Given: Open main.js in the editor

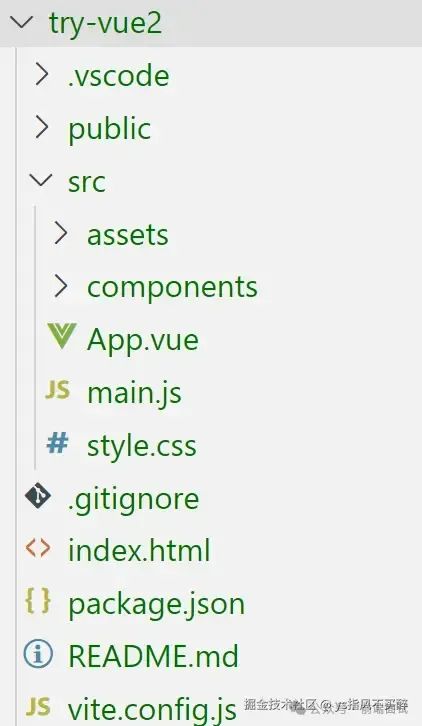Looking at the screenshot, I should tap(134, 393).
